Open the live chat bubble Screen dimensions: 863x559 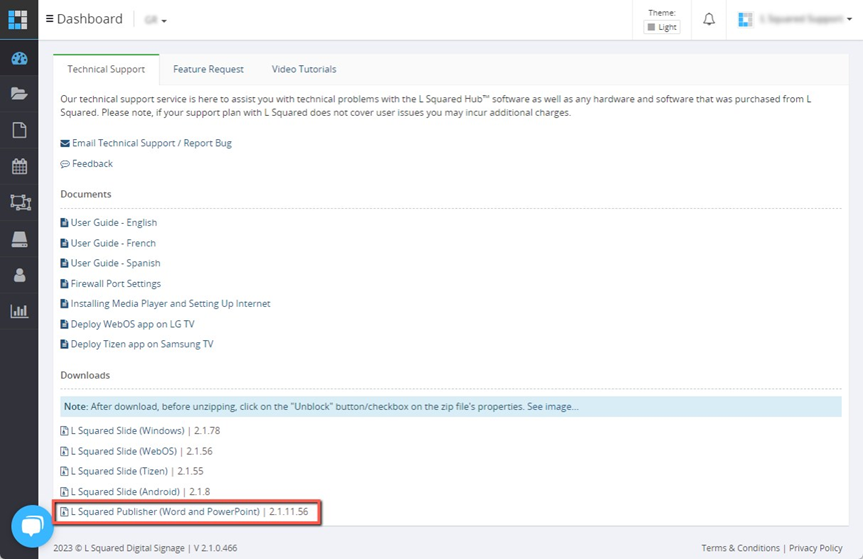click(32, 526)
